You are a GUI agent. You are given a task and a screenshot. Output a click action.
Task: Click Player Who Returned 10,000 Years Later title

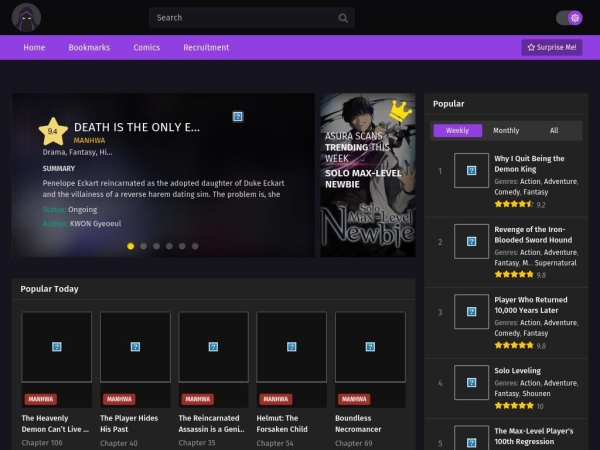point(531,305)
